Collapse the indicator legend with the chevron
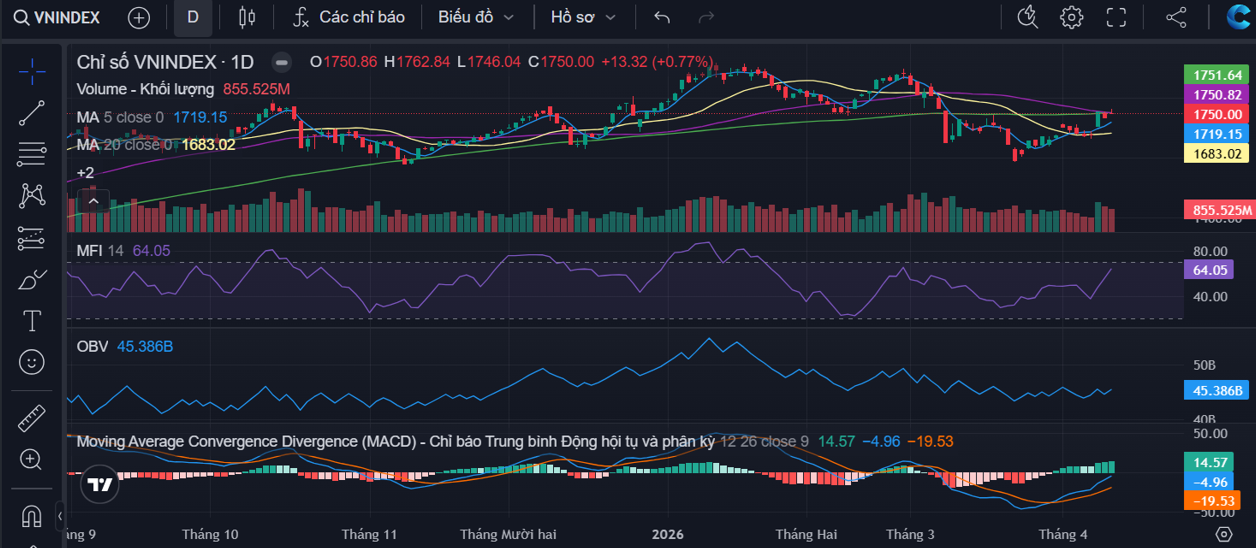The width and height of the screenshot is (1256, 548). (93, 201)
